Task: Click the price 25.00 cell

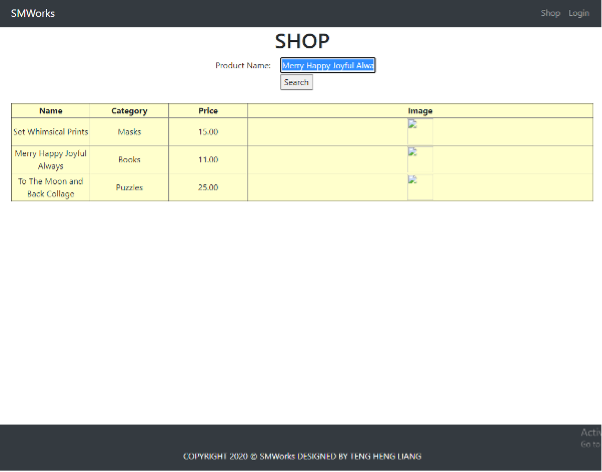Action: [208, 187]
